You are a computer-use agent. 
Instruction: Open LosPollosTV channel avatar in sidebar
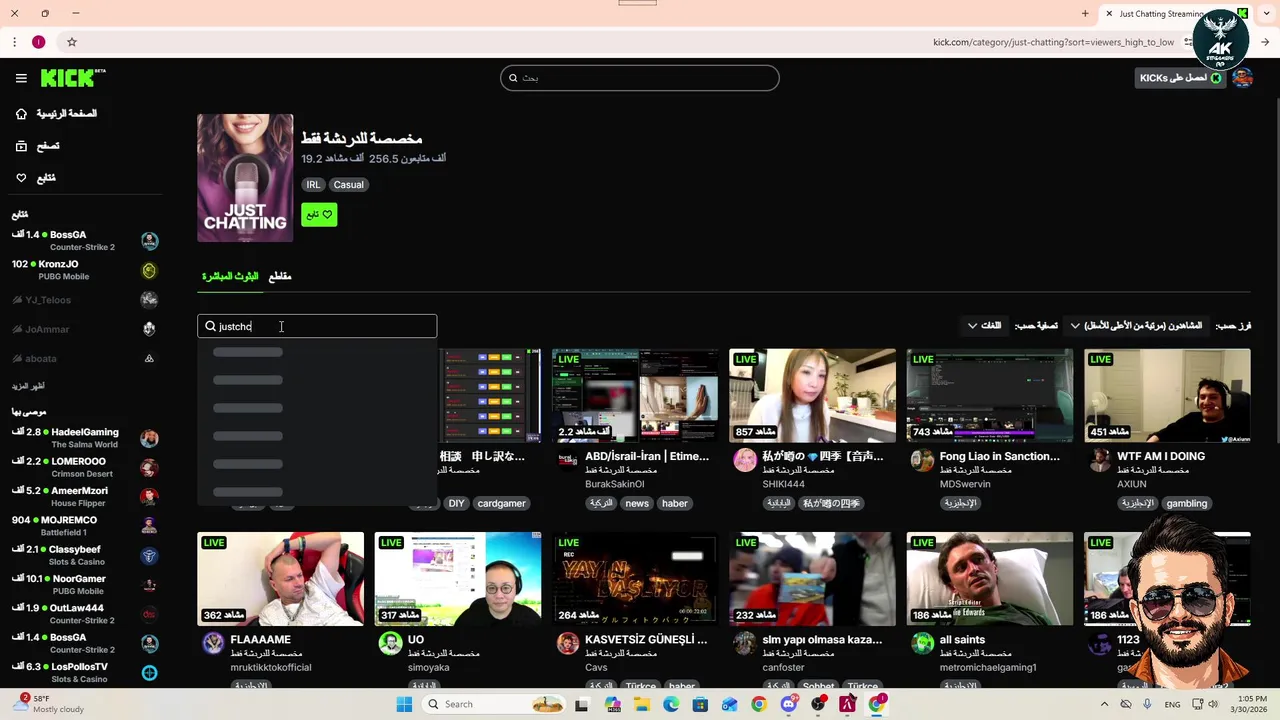pos(149,672)
